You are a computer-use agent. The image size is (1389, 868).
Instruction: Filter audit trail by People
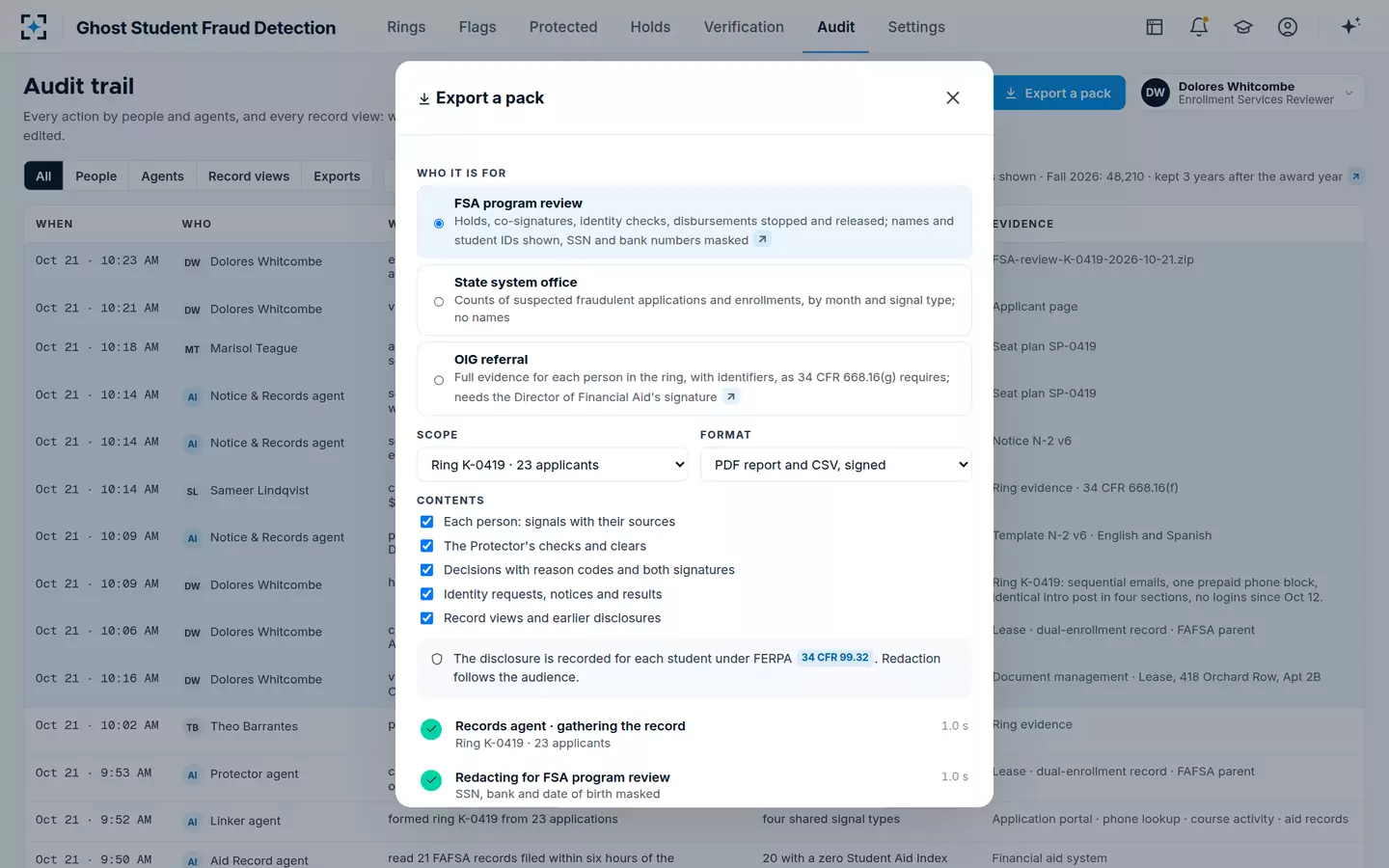(96, 176)
